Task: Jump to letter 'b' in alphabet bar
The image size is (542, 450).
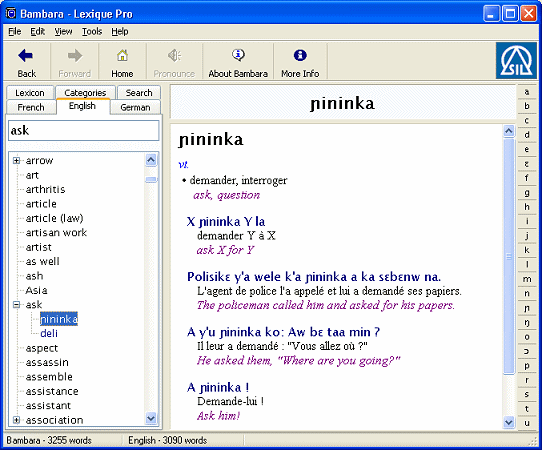Action: (527, 106)
